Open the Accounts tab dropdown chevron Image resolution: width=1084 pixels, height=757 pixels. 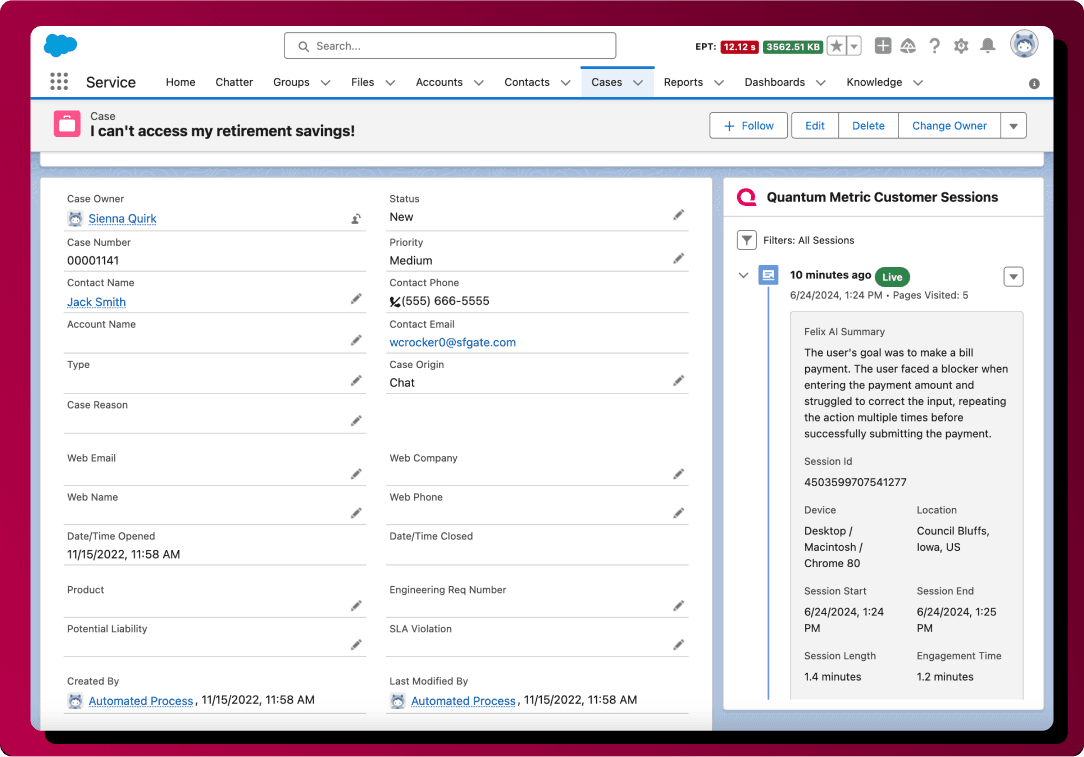tap(478, 82)
